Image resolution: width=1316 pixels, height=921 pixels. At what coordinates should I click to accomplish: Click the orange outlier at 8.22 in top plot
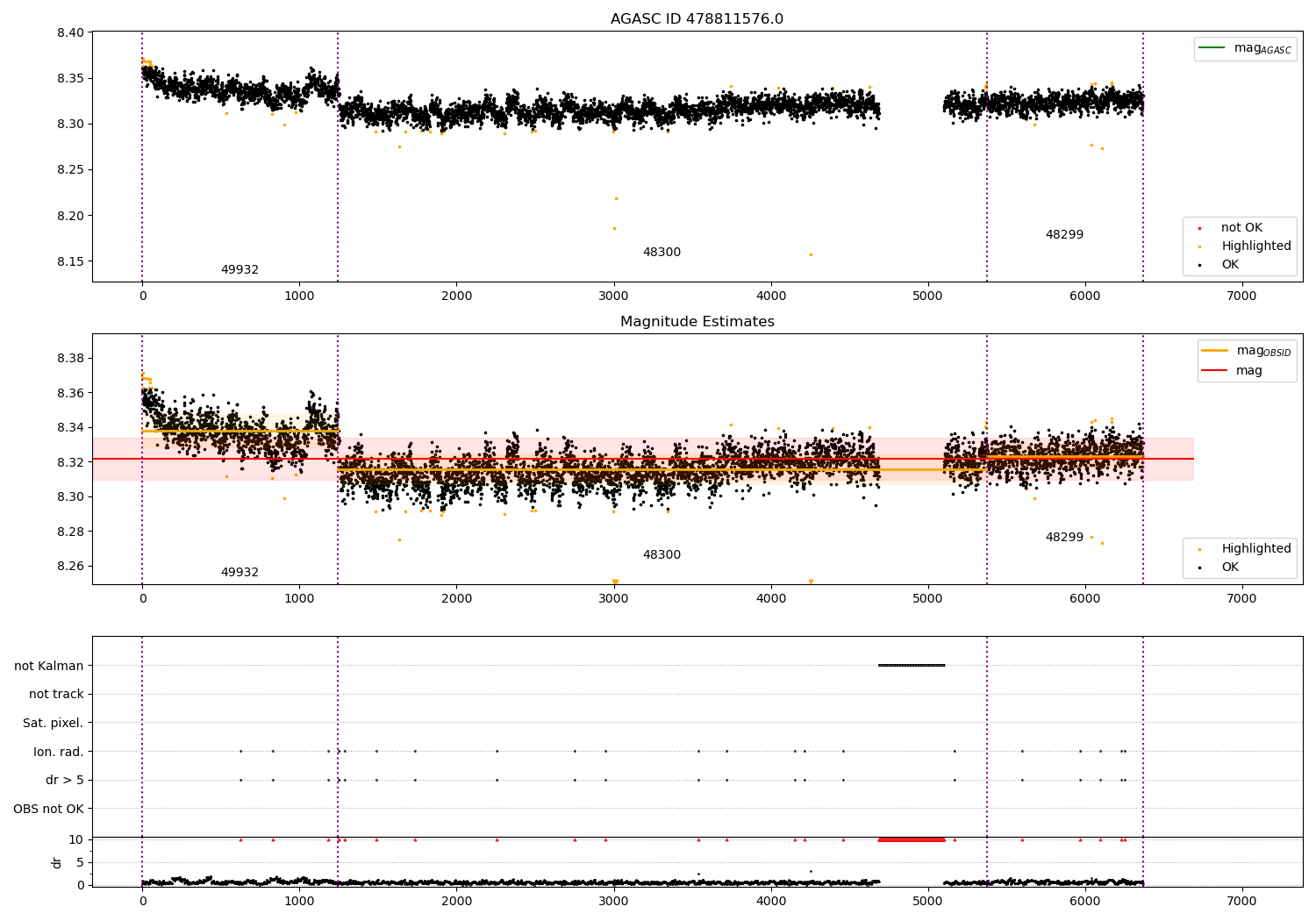[616, 198]
